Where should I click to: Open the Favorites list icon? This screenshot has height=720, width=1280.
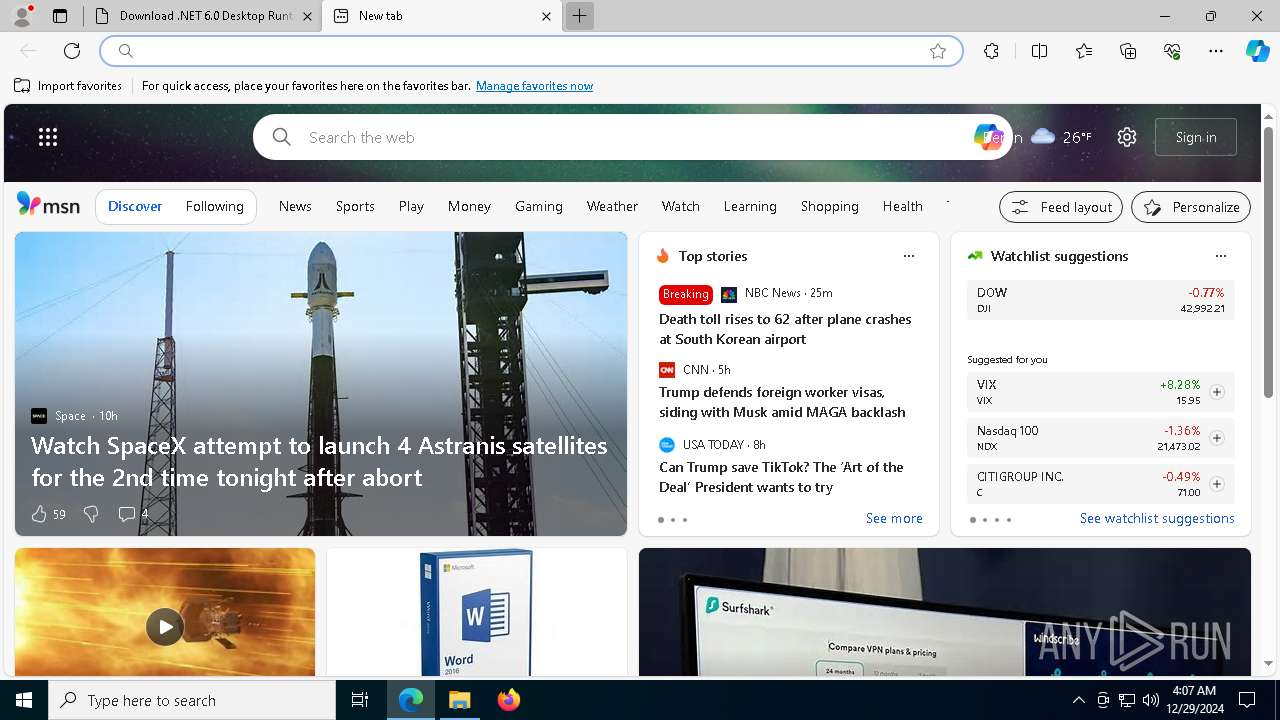1084,51
